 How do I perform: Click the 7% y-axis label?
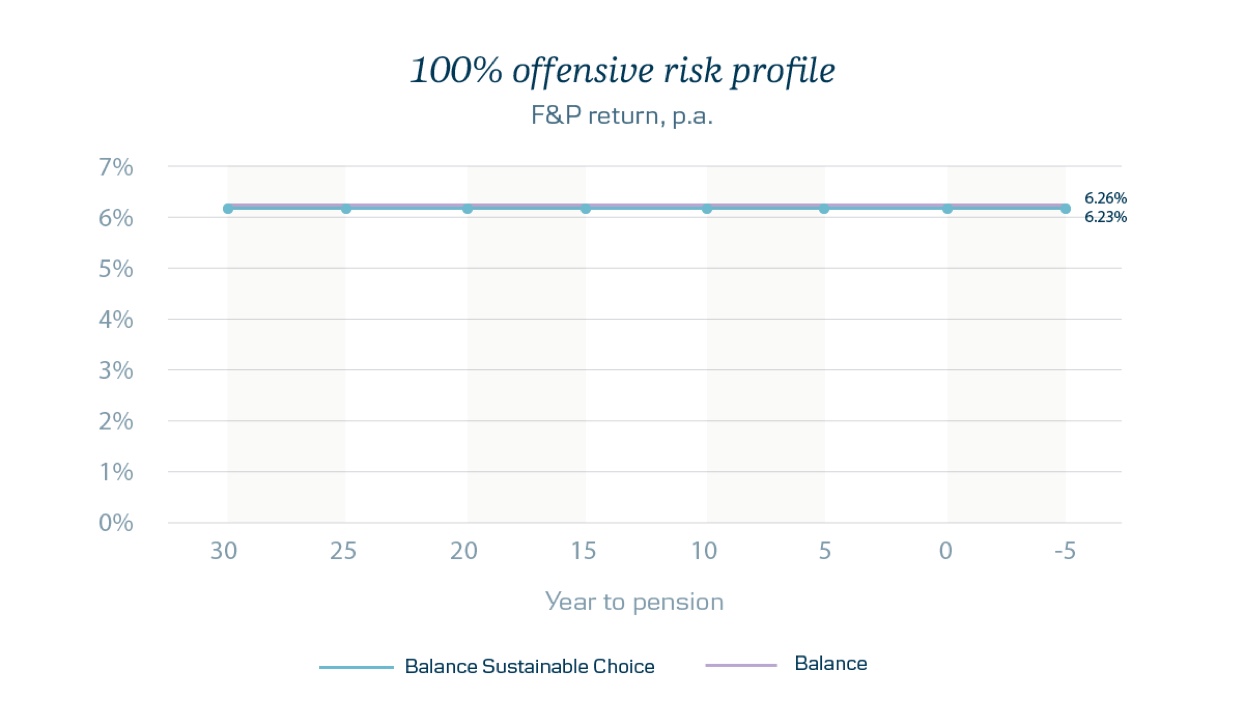[115, 167]
